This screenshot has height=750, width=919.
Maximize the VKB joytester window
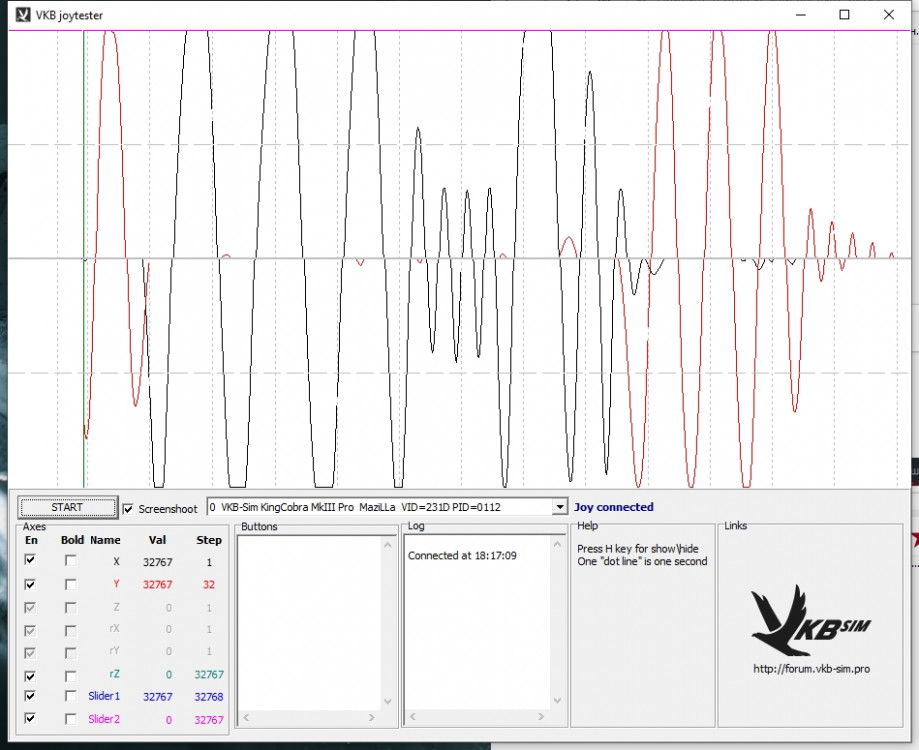point(844,15)
